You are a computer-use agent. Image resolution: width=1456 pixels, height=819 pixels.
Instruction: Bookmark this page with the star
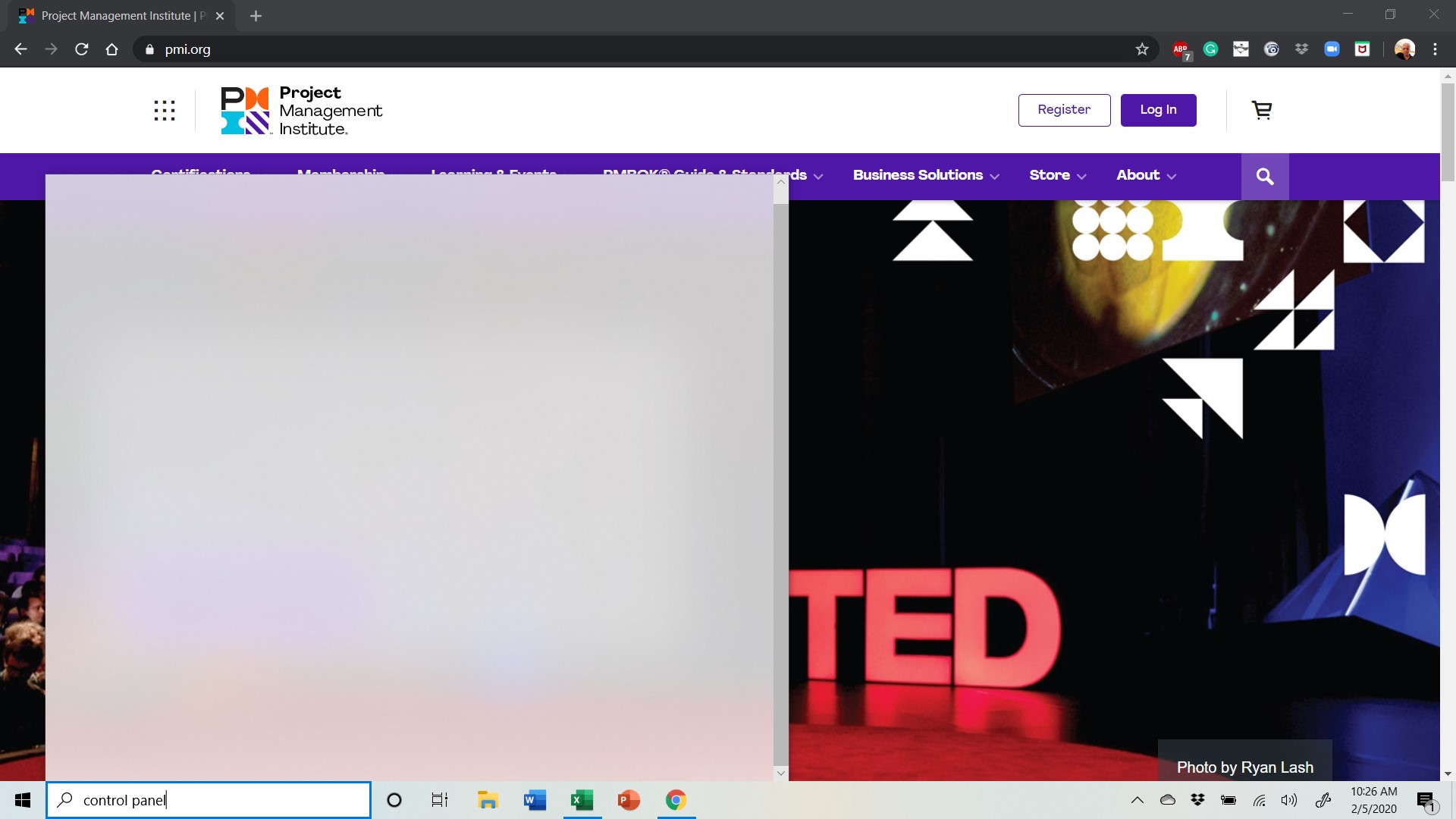click(1142, 49)
